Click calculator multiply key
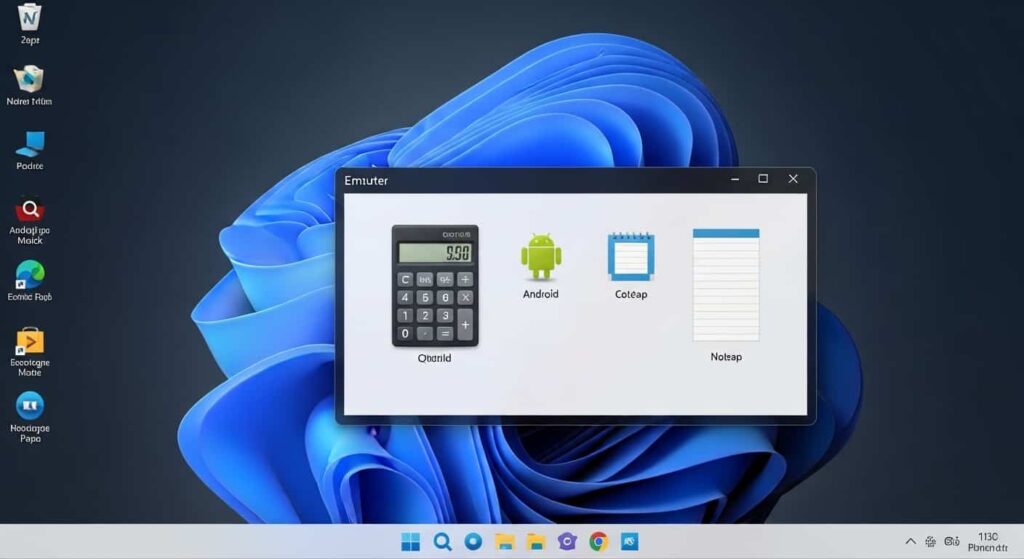This screenshot has width=1024, height=559. (465, 297)
